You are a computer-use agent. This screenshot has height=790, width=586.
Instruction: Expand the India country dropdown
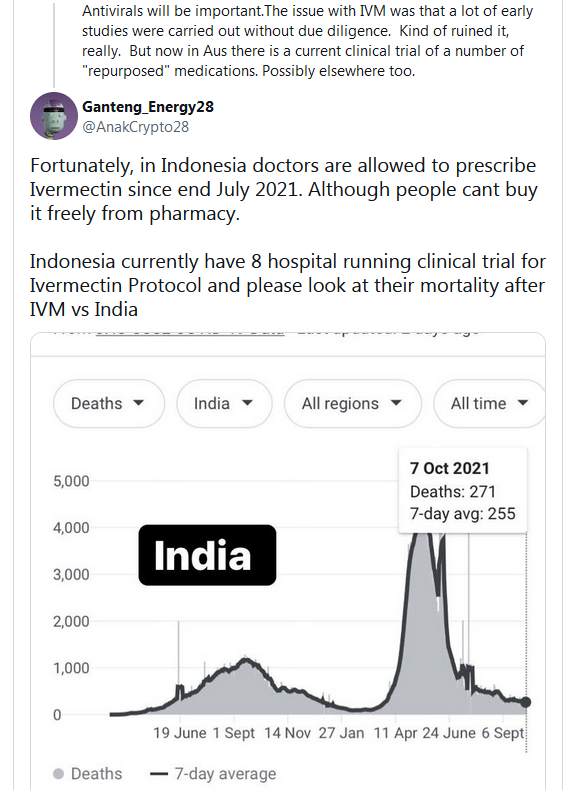[224, 404]
